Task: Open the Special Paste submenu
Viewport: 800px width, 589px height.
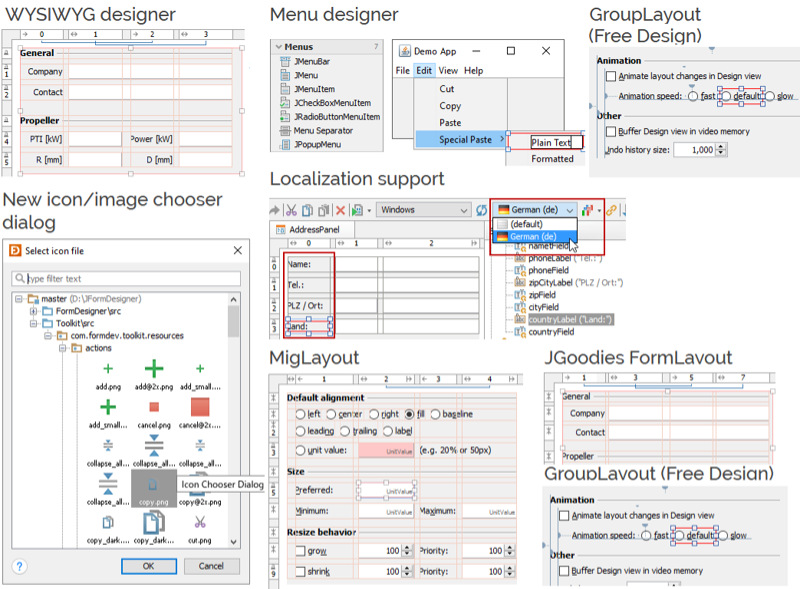Action: tap(461, 139)
